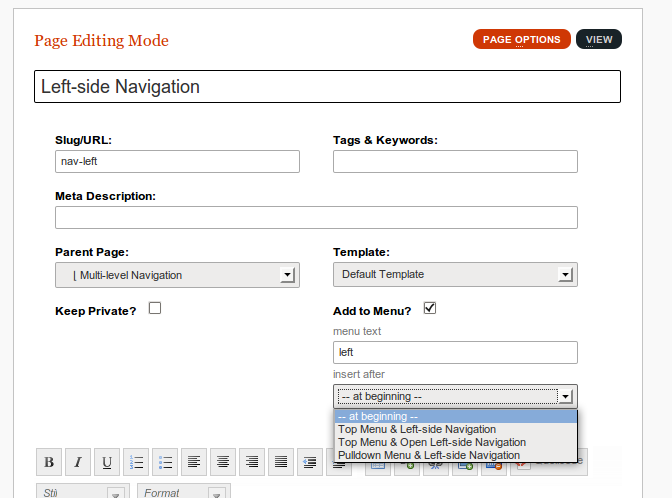
Task: Open the Parent Page dropdown
Action: pyautogui.click(x=177, y=275)
